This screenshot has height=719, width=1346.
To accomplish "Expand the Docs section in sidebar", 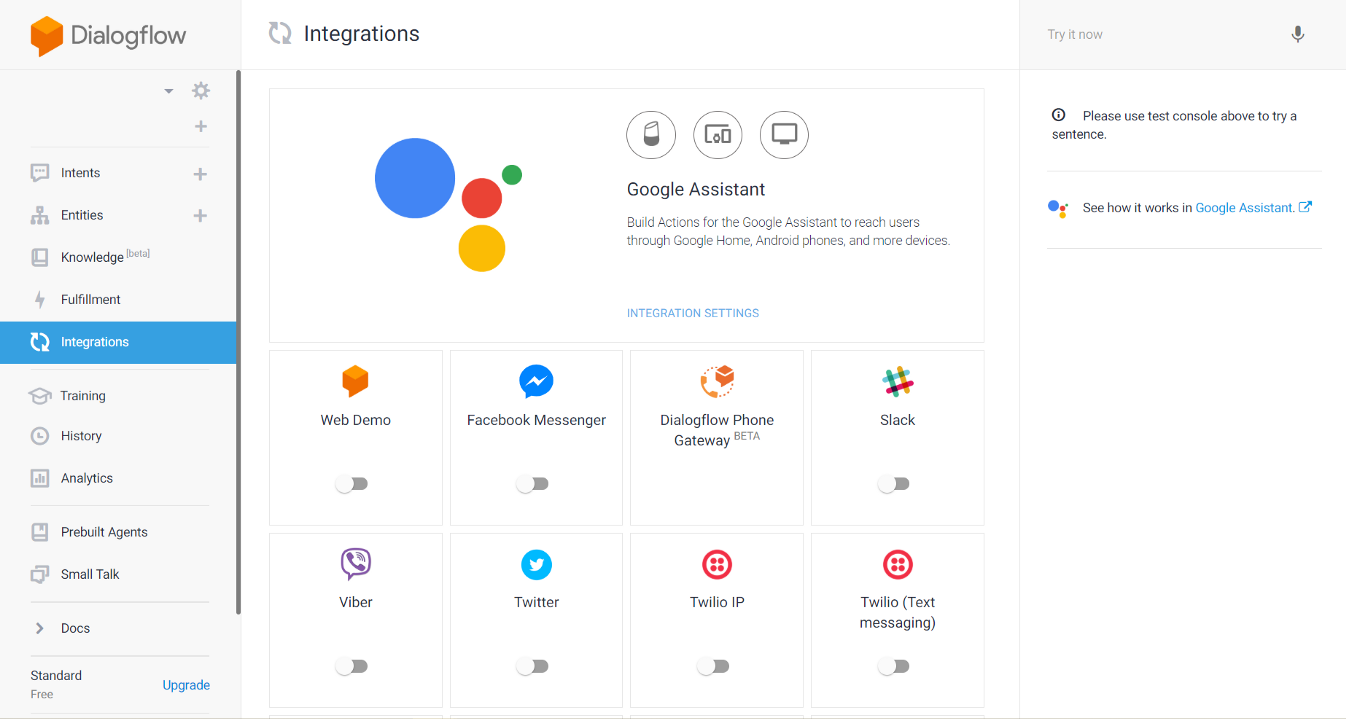I will tap(40, 628).
